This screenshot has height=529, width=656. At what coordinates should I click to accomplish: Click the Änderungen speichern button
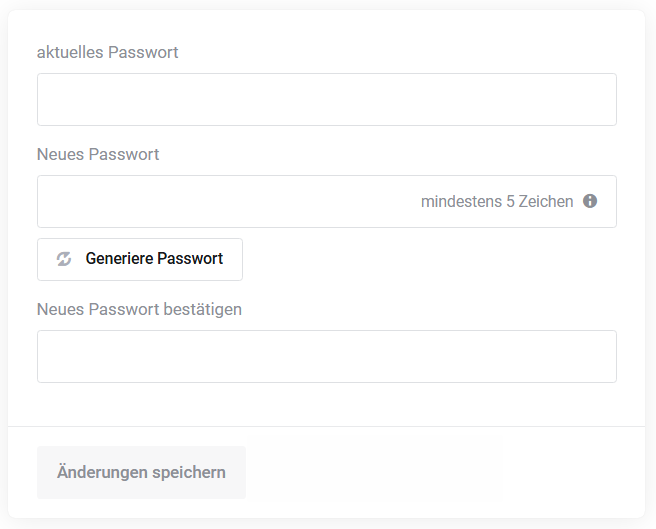click(141, 472)
